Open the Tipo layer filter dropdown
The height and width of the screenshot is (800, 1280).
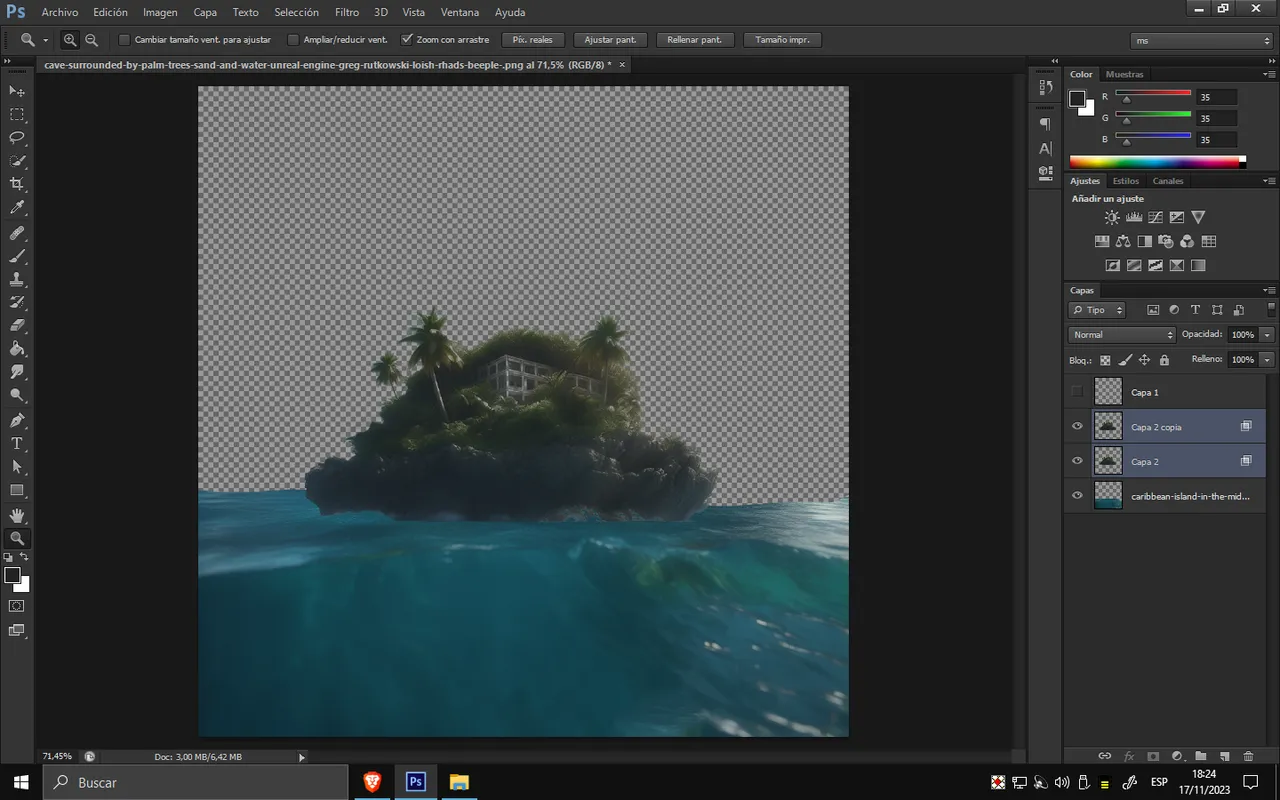pos(1097,310)
